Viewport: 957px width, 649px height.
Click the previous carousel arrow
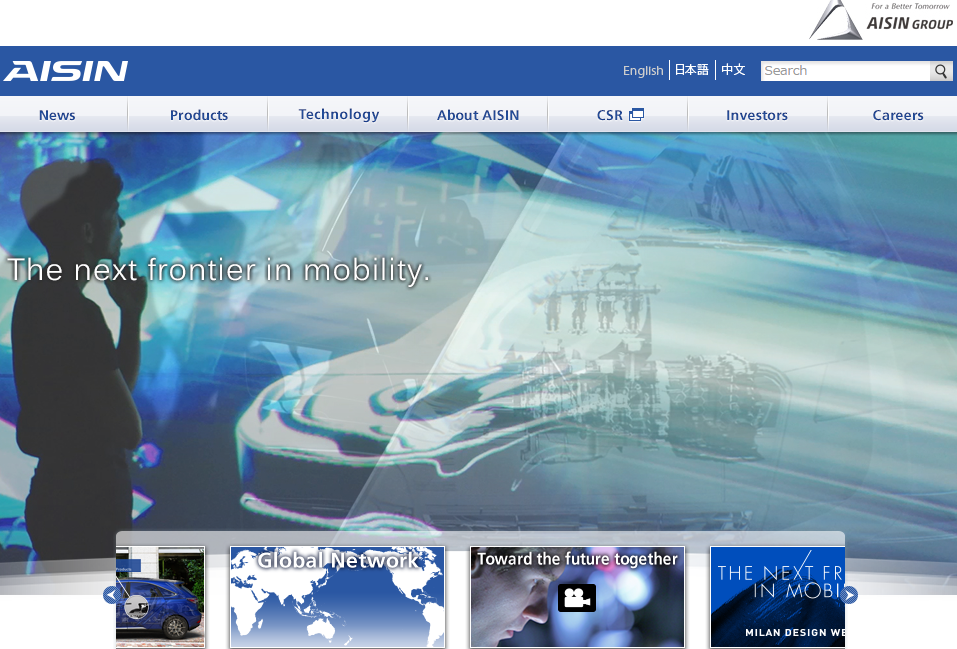click(x=112, y=595)
